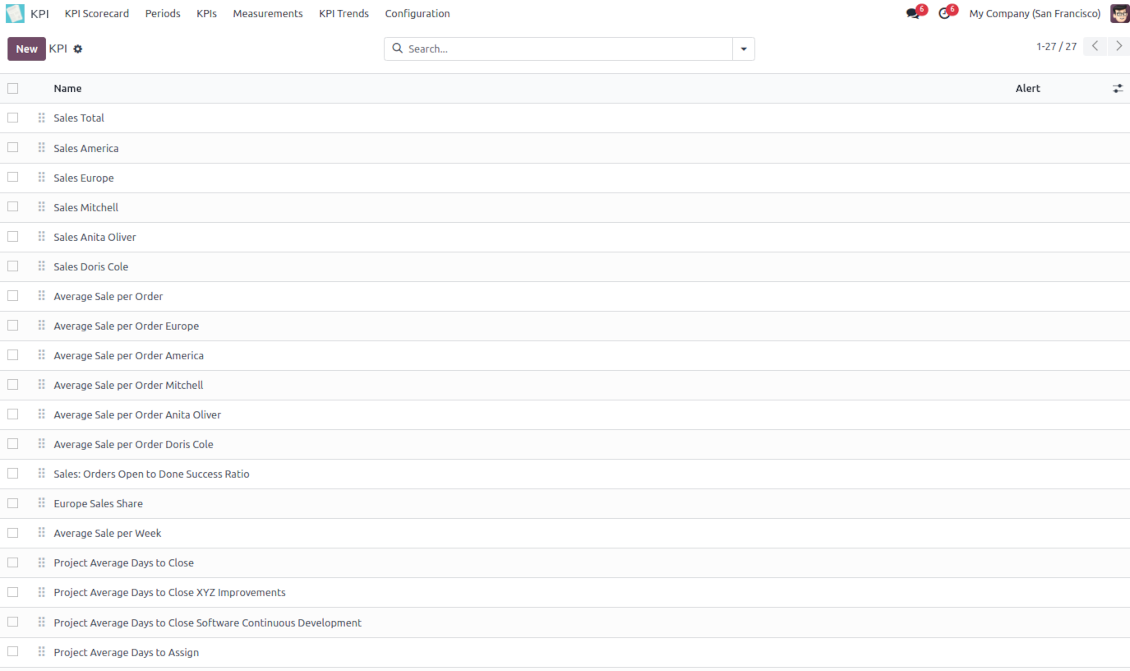Go to next page arrow

point(1119,47)
